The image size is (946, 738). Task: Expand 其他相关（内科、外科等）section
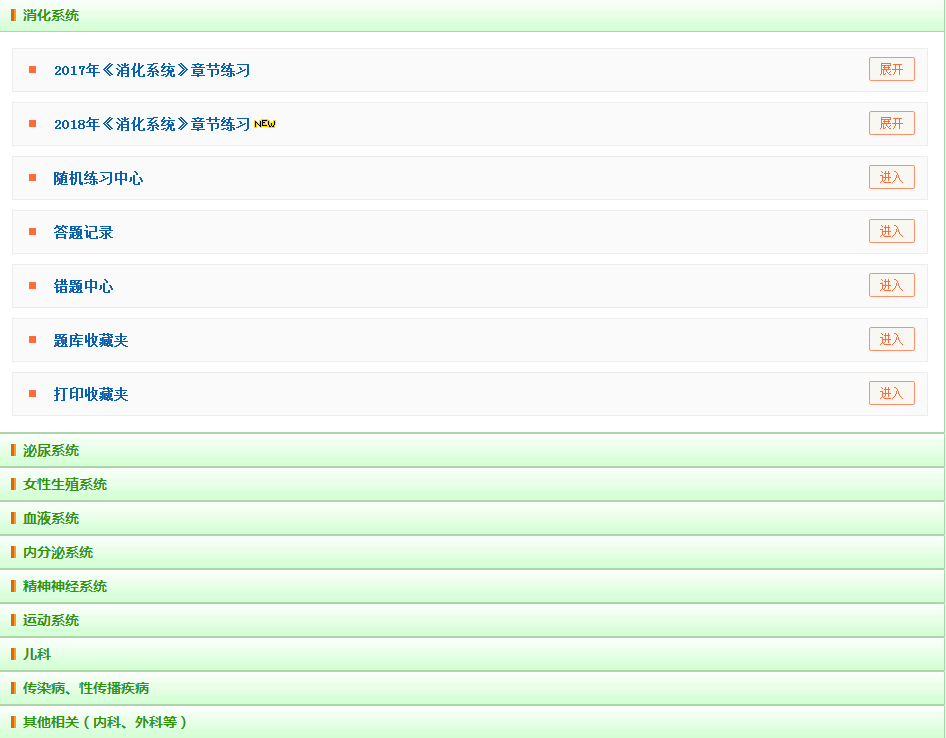tap(105, 722)
